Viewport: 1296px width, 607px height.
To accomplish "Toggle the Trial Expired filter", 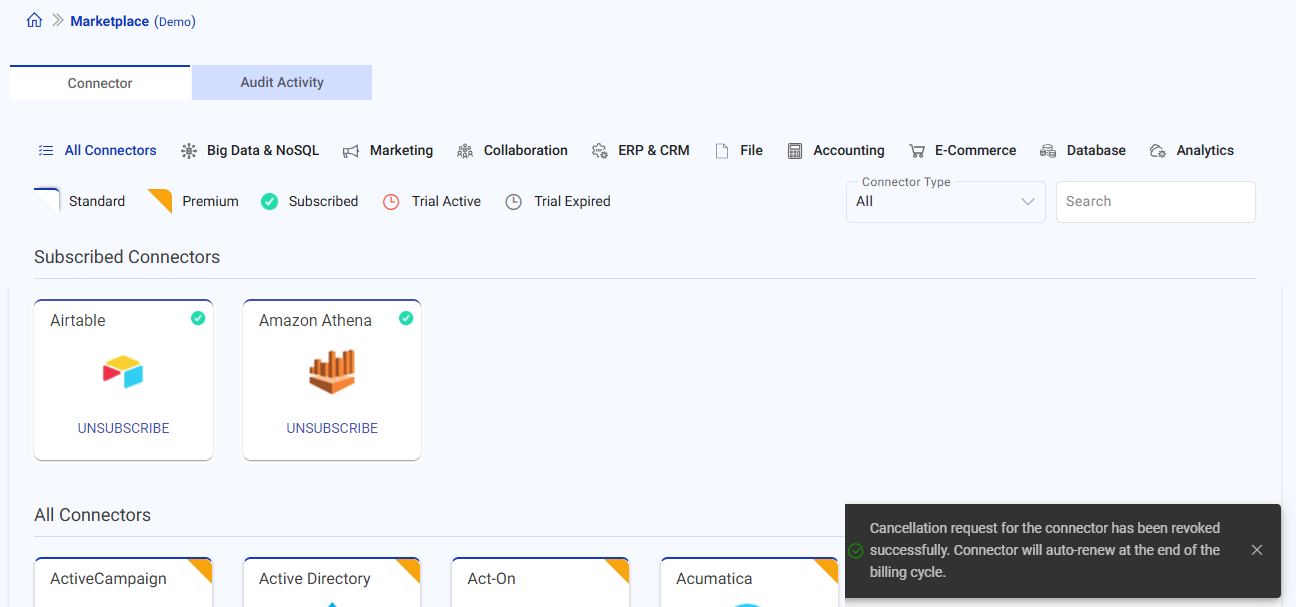I will (x=558, y=202).
